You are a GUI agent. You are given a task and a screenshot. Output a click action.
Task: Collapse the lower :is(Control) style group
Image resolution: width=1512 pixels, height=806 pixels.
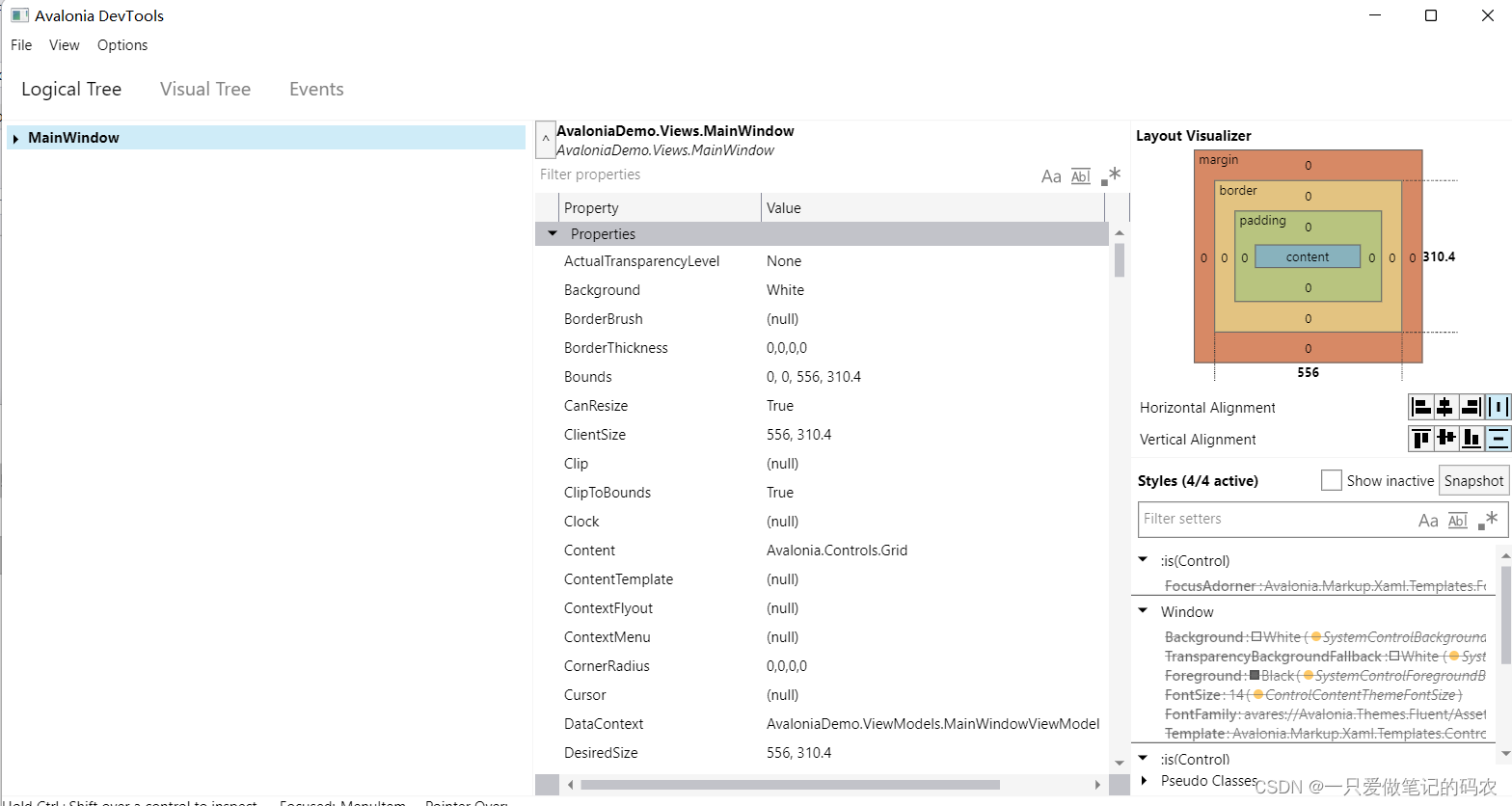[1143, 758]
